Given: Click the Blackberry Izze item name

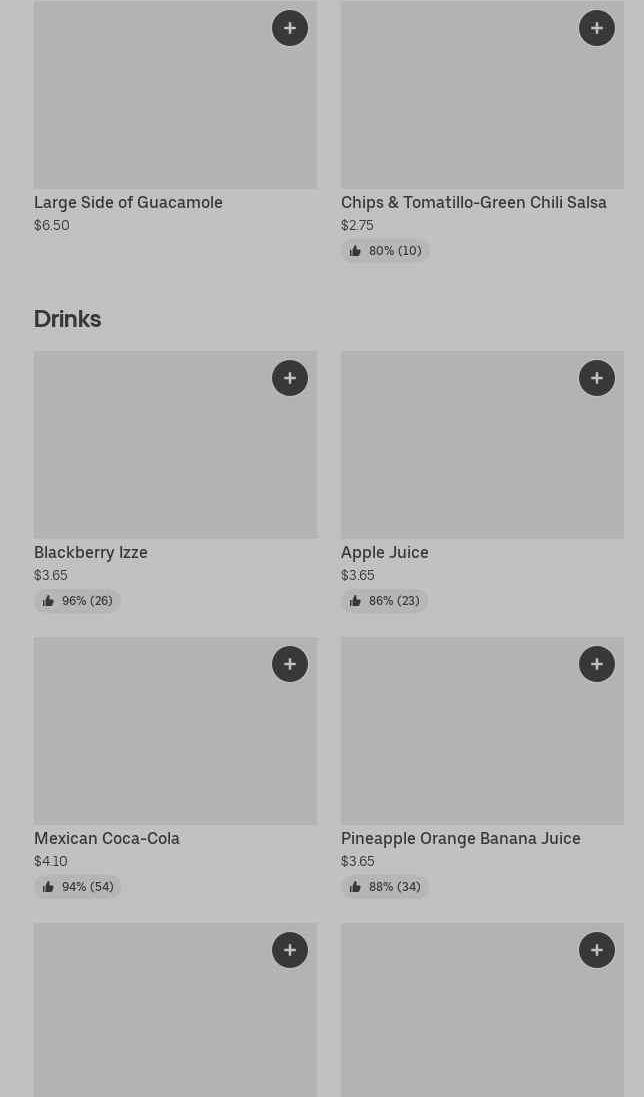Looking at the screenshot, I should [x=91, y=552].
